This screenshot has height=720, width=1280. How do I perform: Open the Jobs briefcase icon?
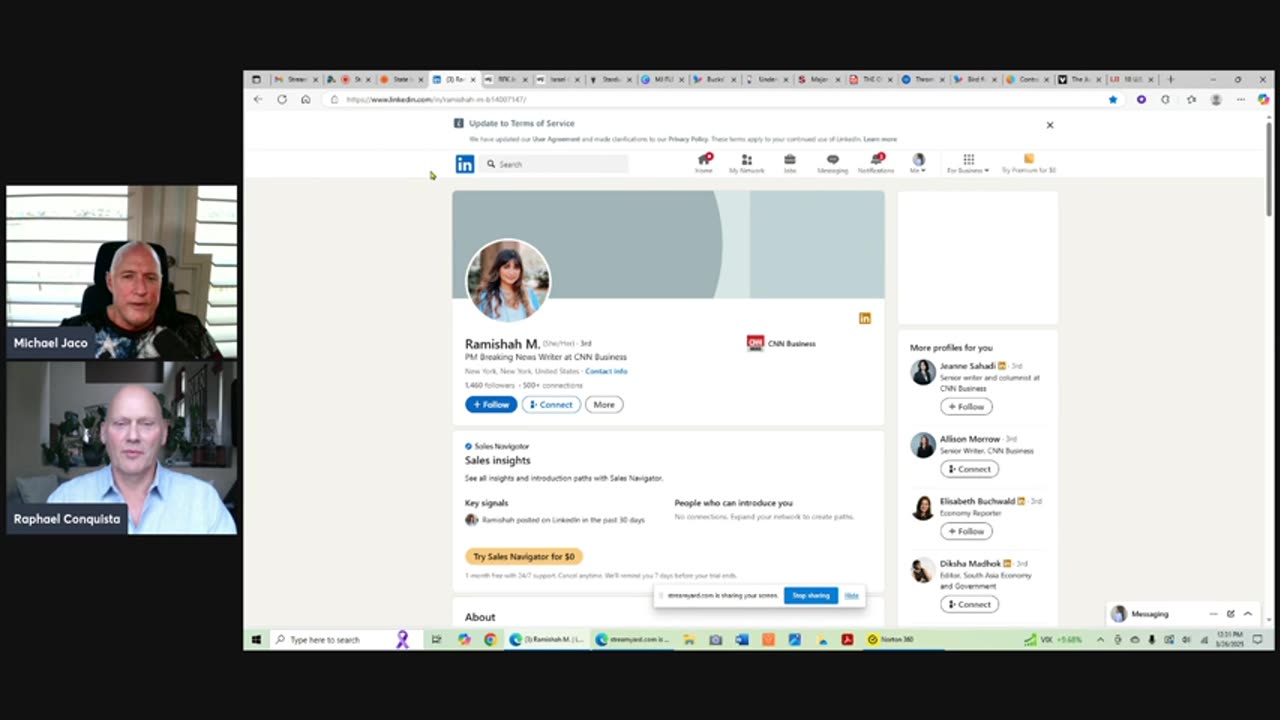click(x=790, y=163)
